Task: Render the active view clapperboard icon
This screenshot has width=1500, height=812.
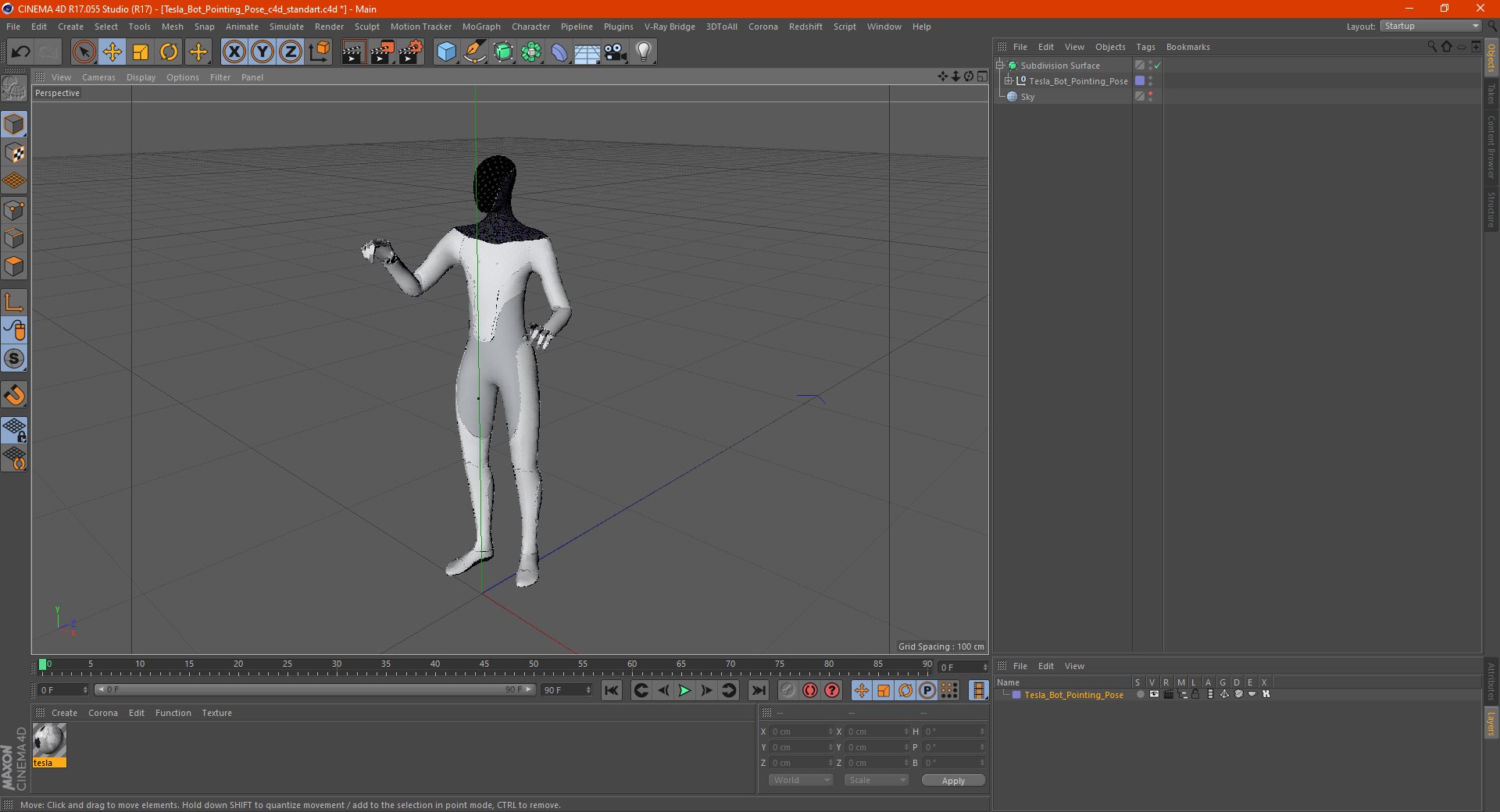Action: [x=353, y=52]
